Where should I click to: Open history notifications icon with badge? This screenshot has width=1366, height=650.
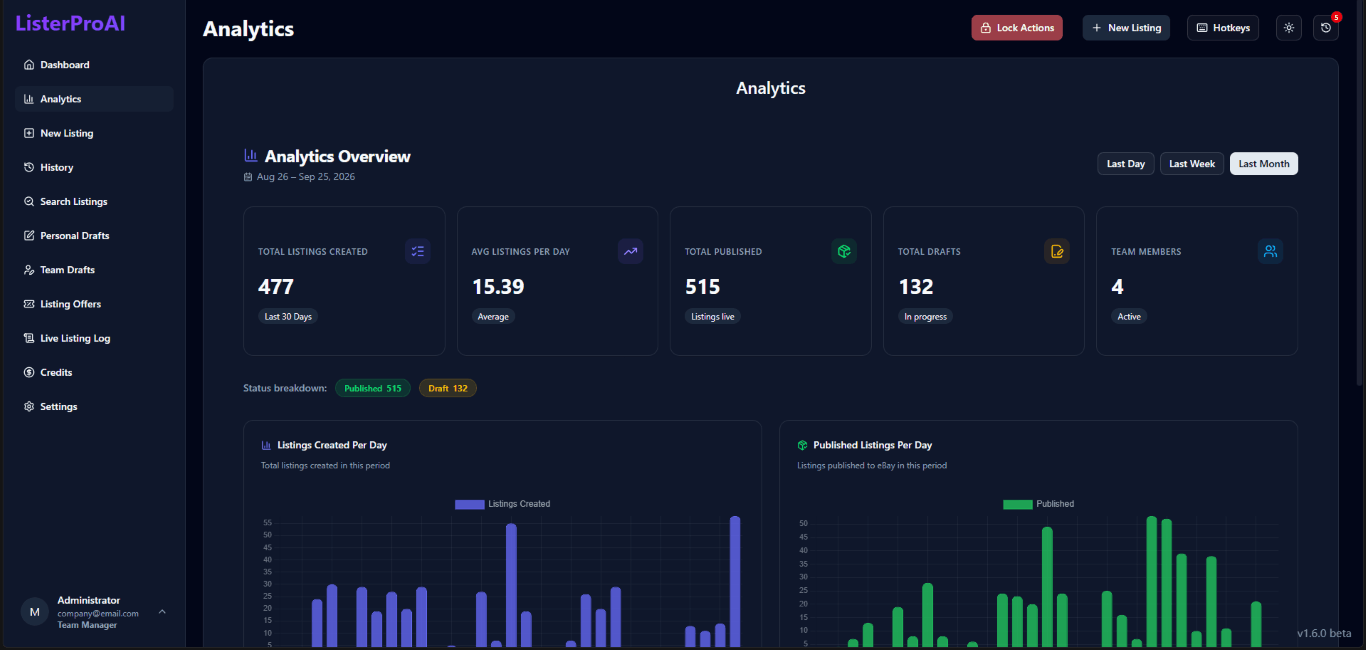click(1326, 28)
